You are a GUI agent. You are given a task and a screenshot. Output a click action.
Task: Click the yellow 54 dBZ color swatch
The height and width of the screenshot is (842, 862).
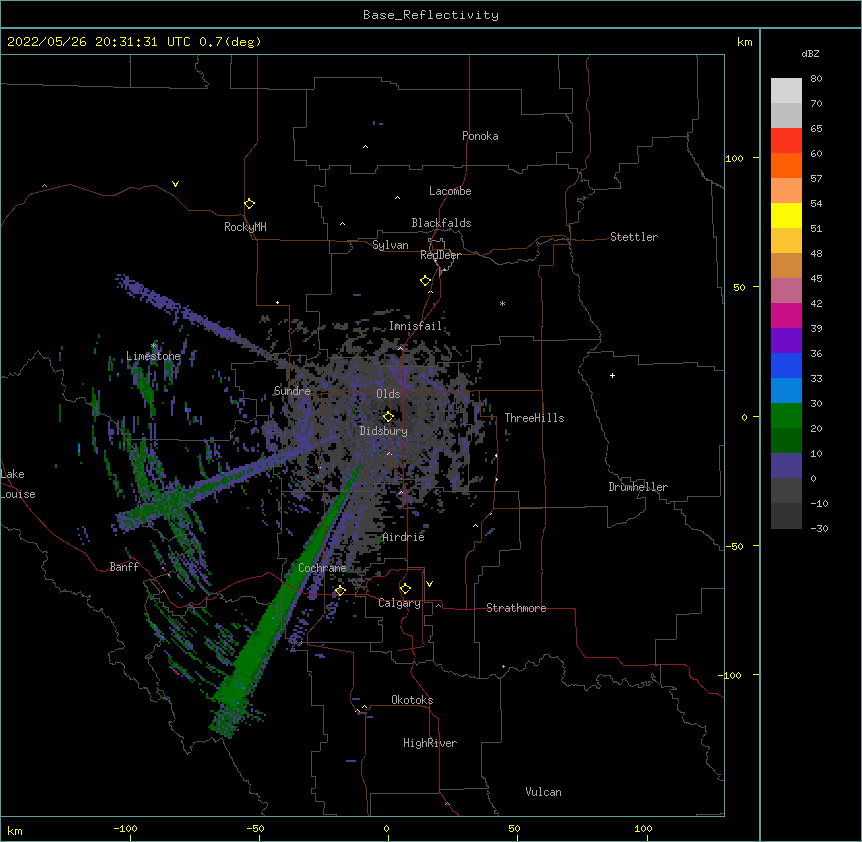point(786,215)
